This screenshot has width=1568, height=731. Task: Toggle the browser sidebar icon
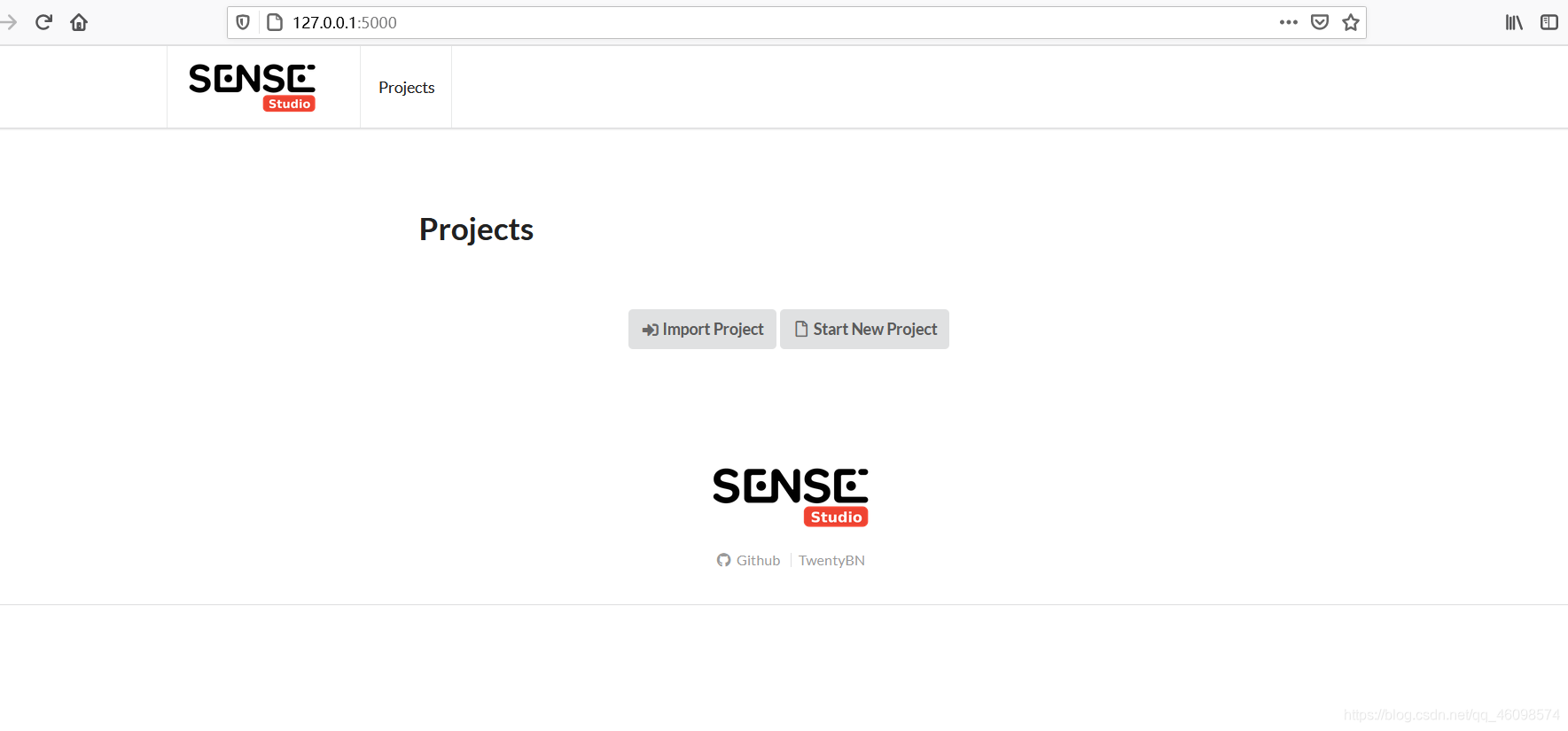pyautogui.click(x=1549, y=22)
